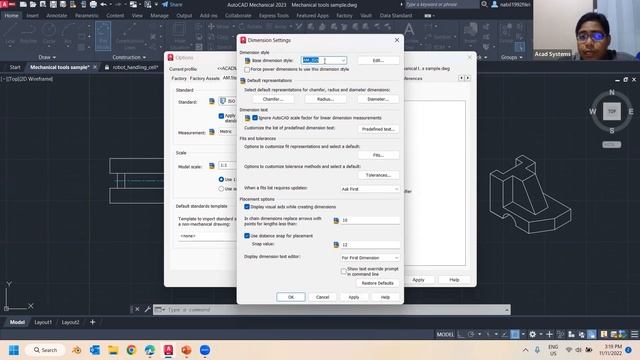Click Apply in Dimension Settings dialog
This screenshot has width=640, height=360.
pos(354,297)
